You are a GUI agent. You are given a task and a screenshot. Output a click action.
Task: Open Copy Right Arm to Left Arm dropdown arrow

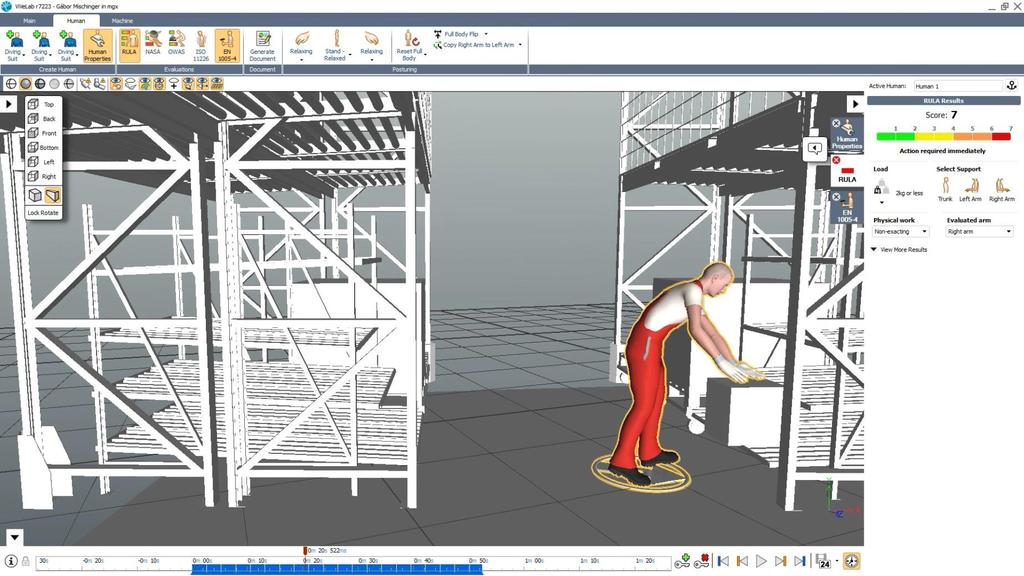pyautogui.click(x=520, y=45)
